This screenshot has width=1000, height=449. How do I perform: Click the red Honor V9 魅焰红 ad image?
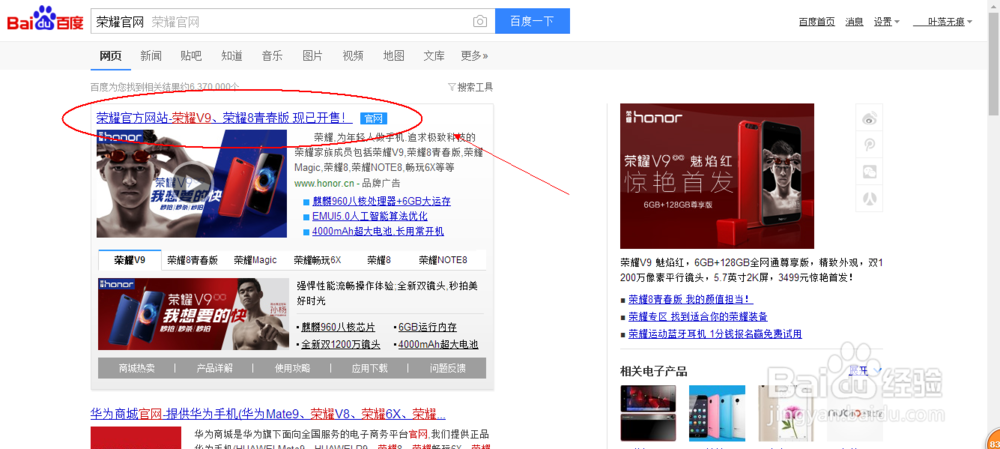pos(717,176)
